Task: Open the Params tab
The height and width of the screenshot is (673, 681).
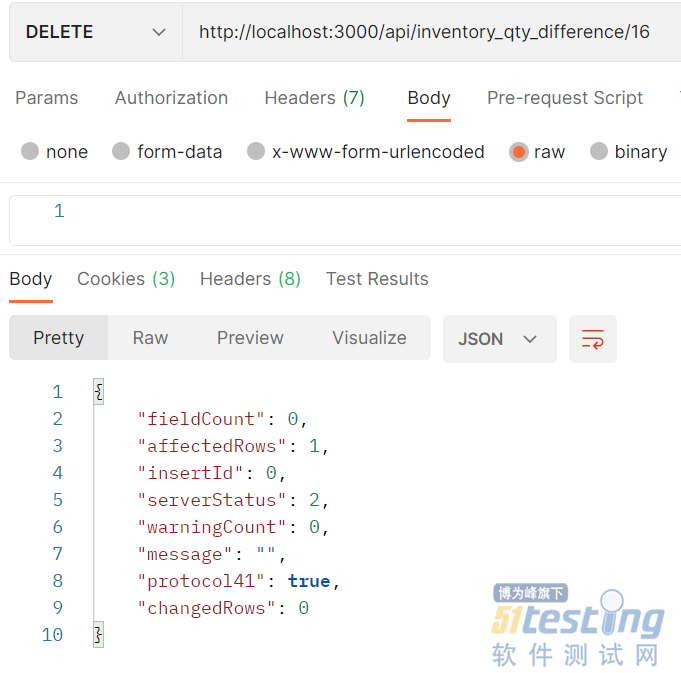Action: click(46, 98)
